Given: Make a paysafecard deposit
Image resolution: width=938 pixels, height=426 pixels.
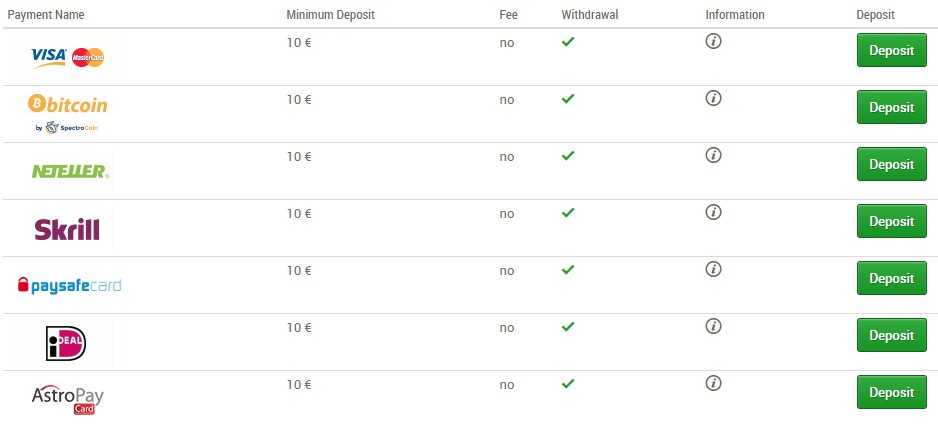Looking at the screenshot, I should pos(891,278).
